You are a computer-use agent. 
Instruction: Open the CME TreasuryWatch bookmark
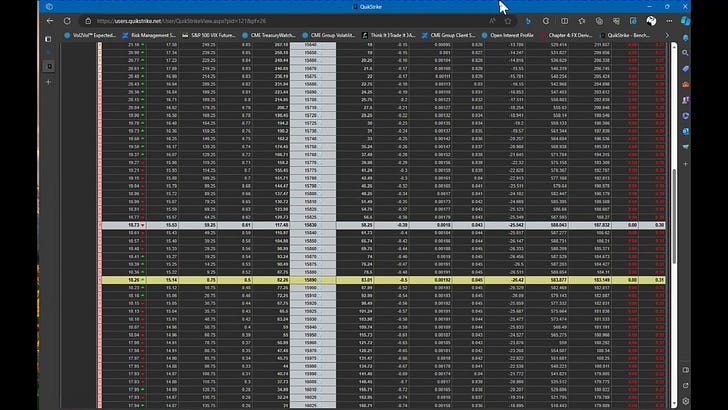tap(269, 35)
